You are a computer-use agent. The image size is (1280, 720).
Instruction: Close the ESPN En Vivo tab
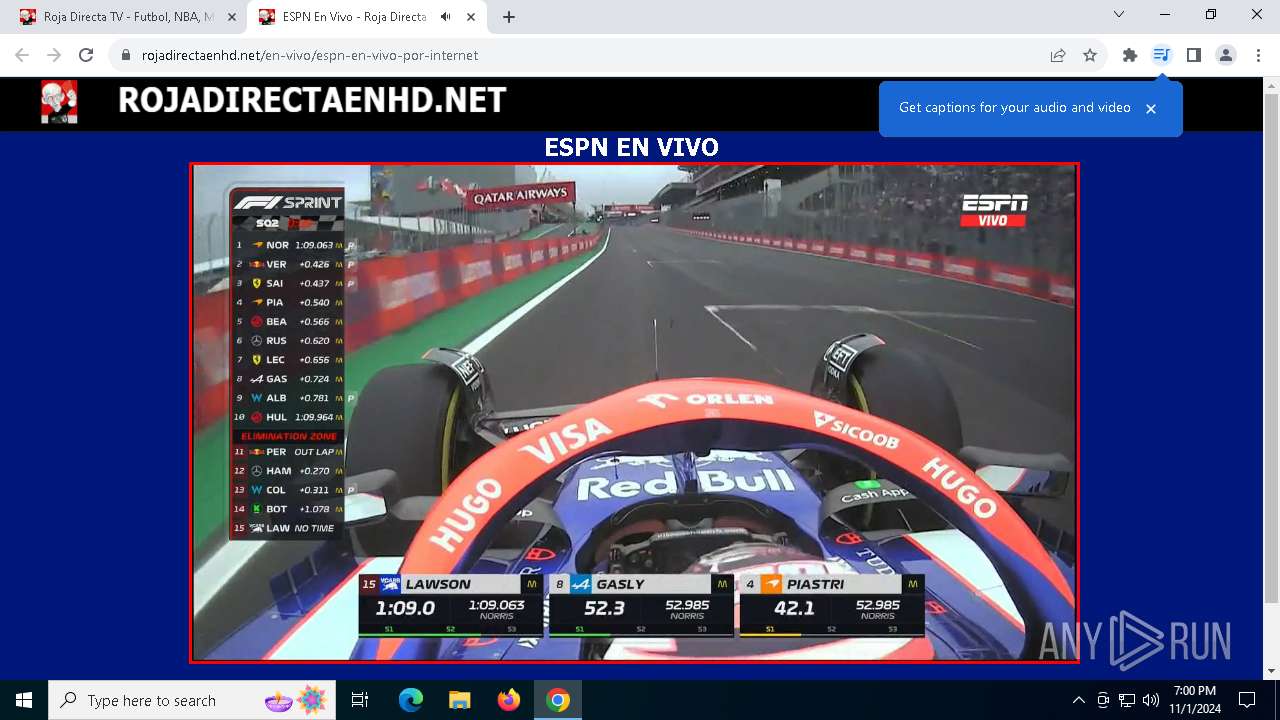tap(471, 17)
